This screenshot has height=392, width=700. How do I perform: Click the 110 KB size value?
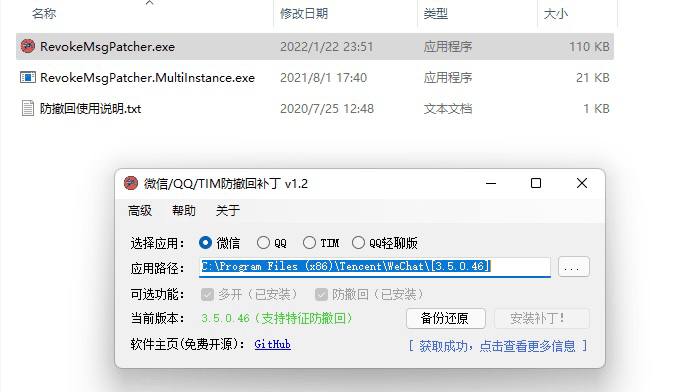(x=589, y=46)
